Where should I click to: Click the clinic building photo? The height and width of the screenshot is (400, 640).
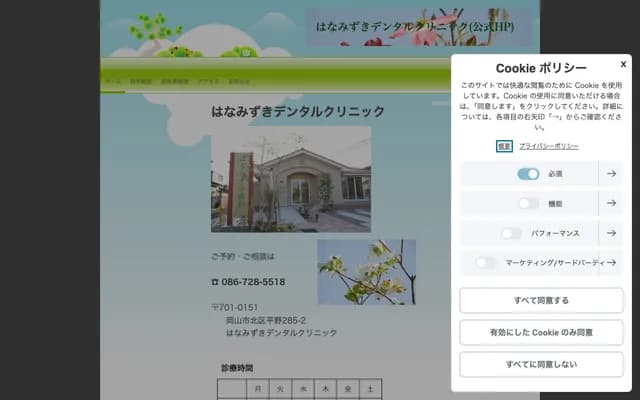[x=291, y=179]
